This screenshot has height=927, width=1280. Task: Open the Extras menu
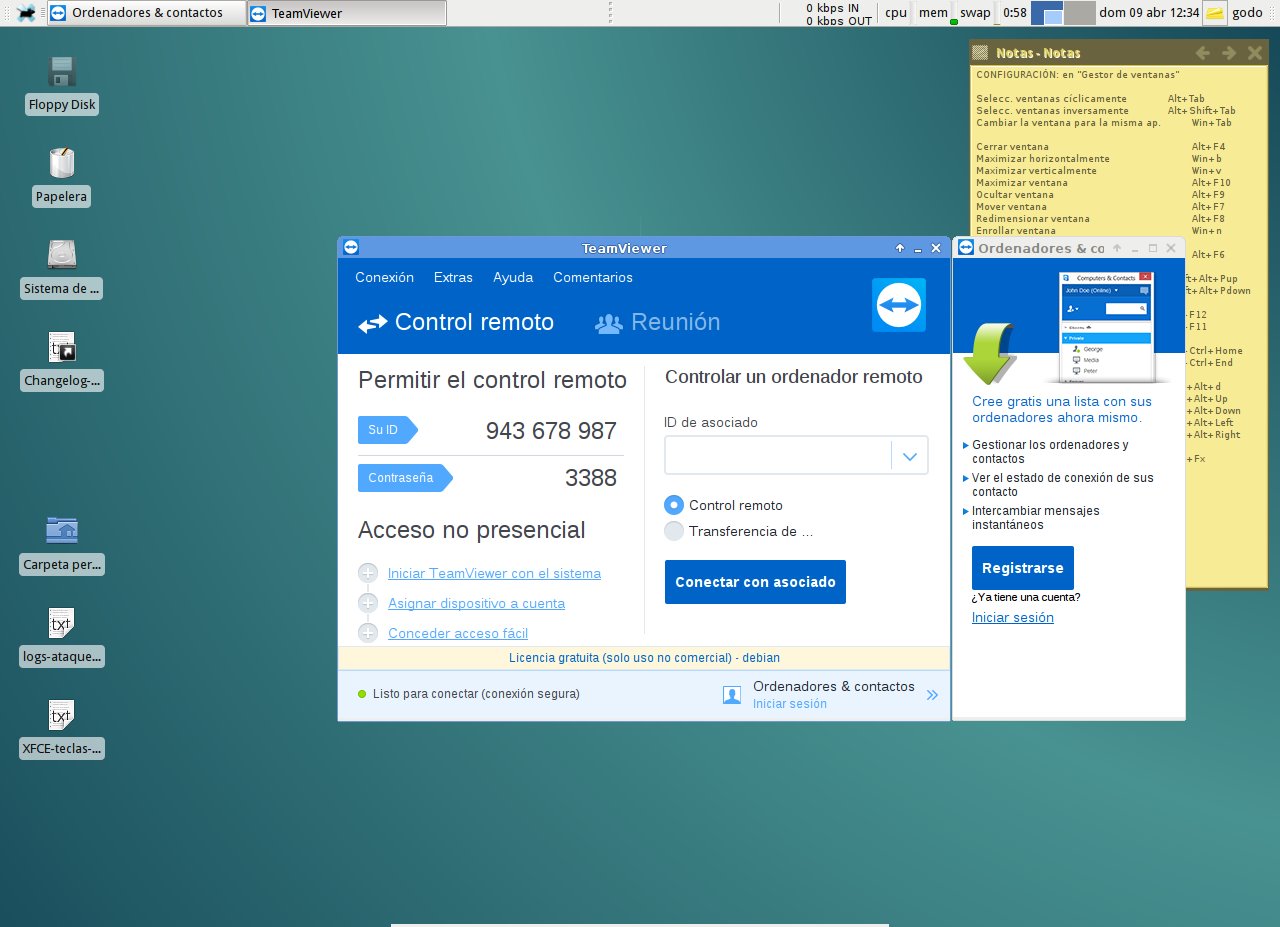coord(453,277)
